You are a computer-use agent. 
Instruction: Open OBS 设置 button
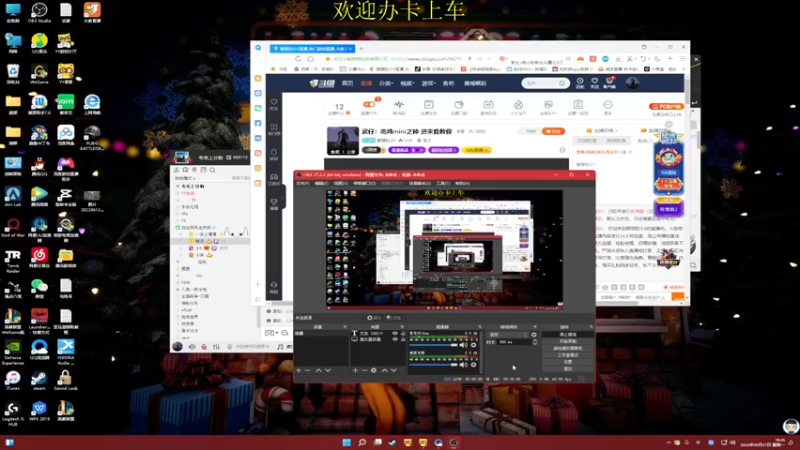tap(568, 362)
